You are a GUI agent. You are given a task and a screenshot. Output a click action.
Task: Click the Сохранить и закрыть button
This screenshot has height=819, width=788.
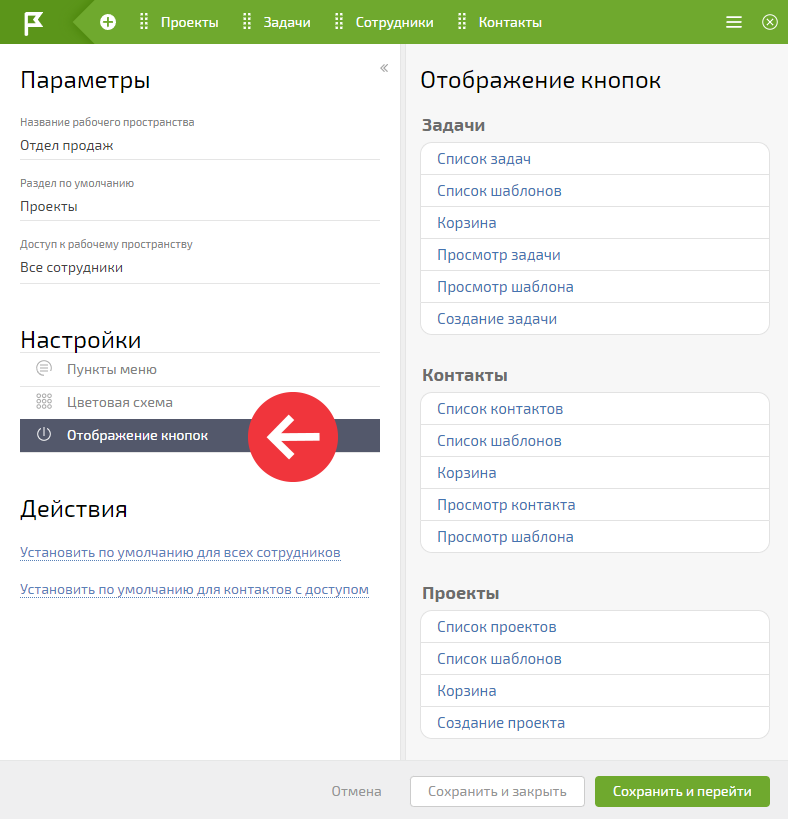point(497,791)
